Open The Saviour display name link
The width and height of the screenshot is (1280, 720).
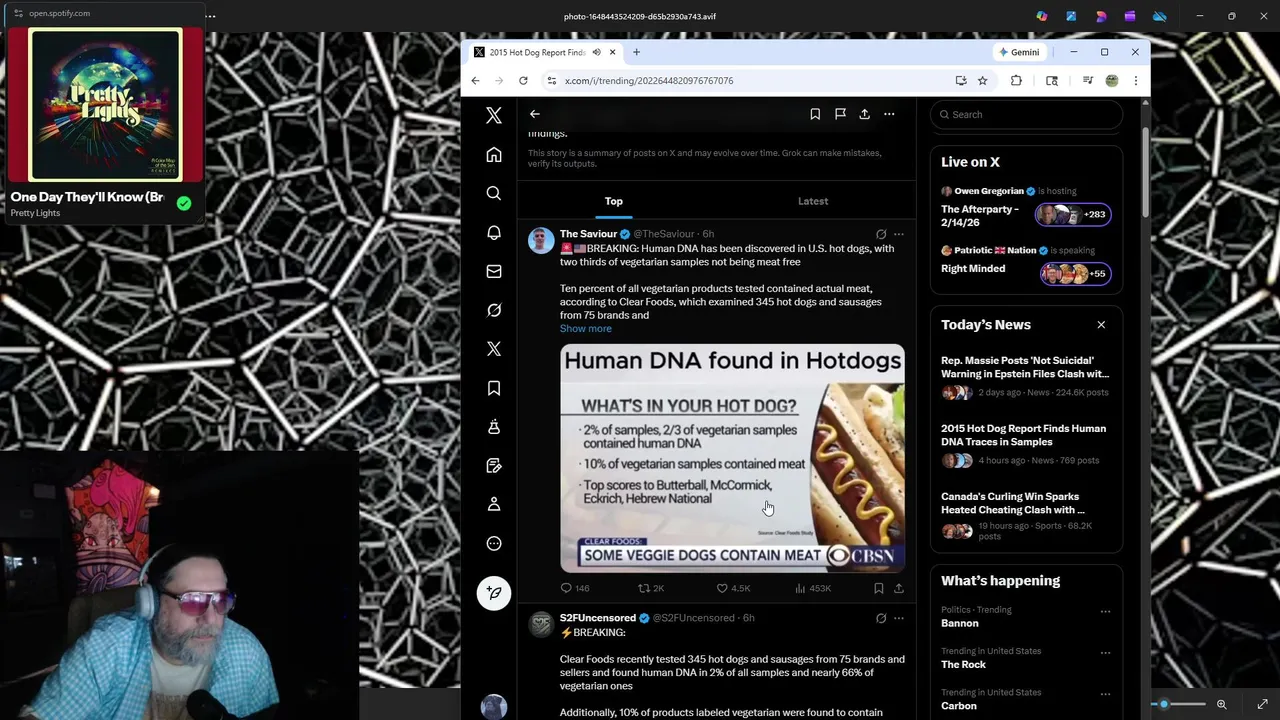(x=588, y=234)
